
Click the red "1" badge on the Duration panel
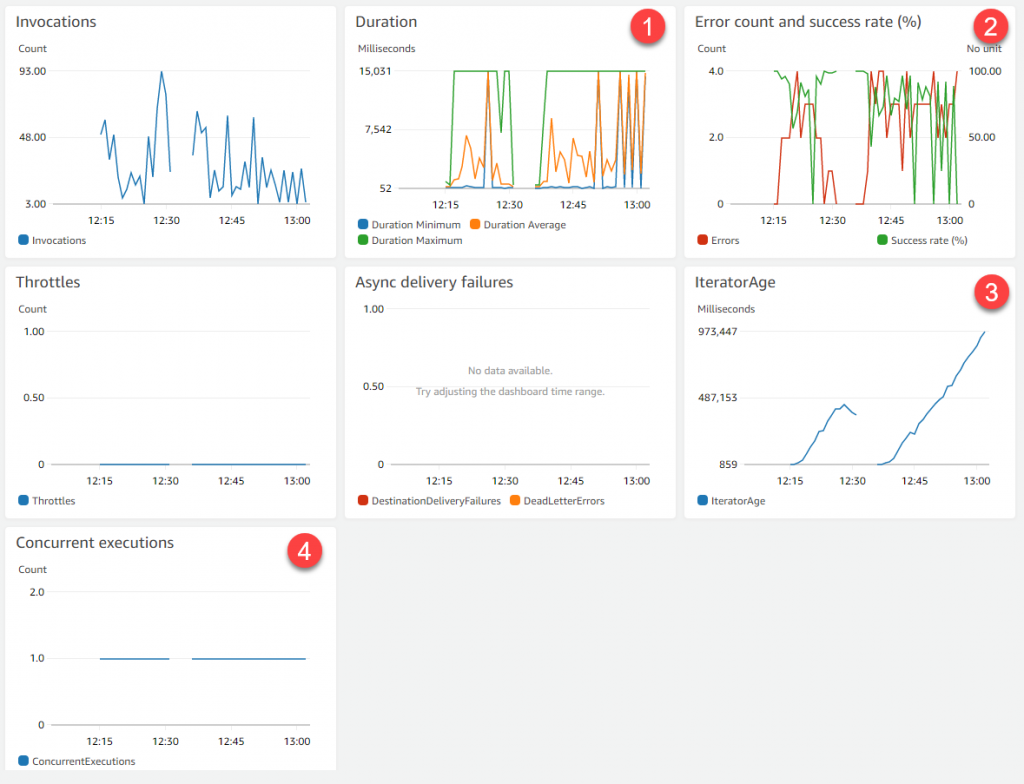click(x=647, y=27)
